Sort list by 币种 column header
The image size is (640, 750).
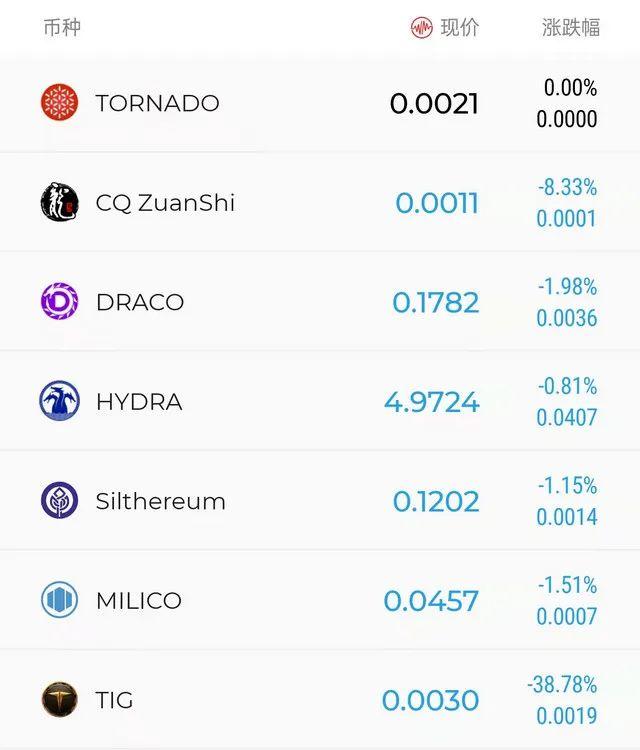click(x=61, y=28)
